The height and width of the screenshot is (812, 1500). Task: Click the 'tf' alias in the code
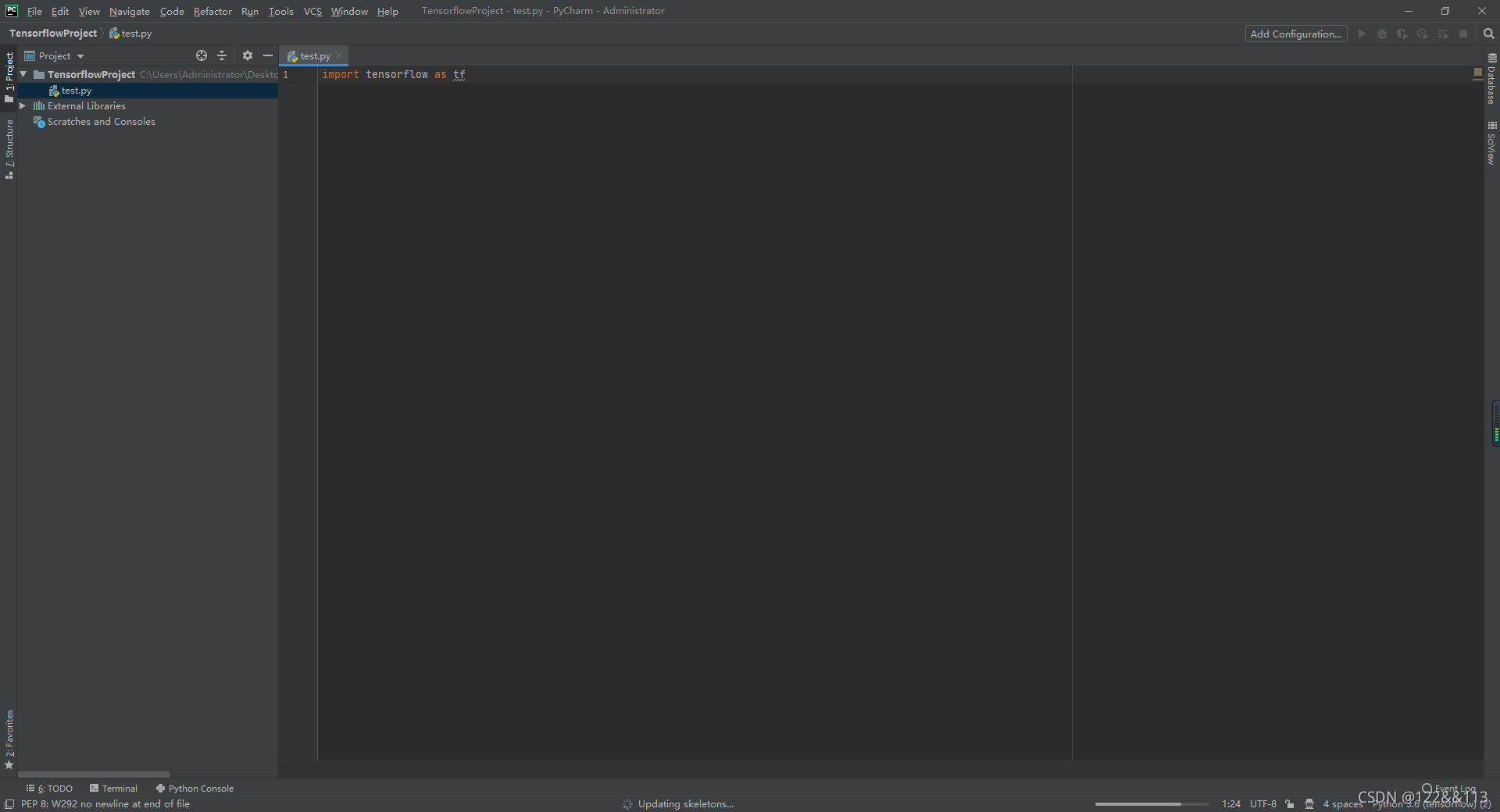coord(459,75)
